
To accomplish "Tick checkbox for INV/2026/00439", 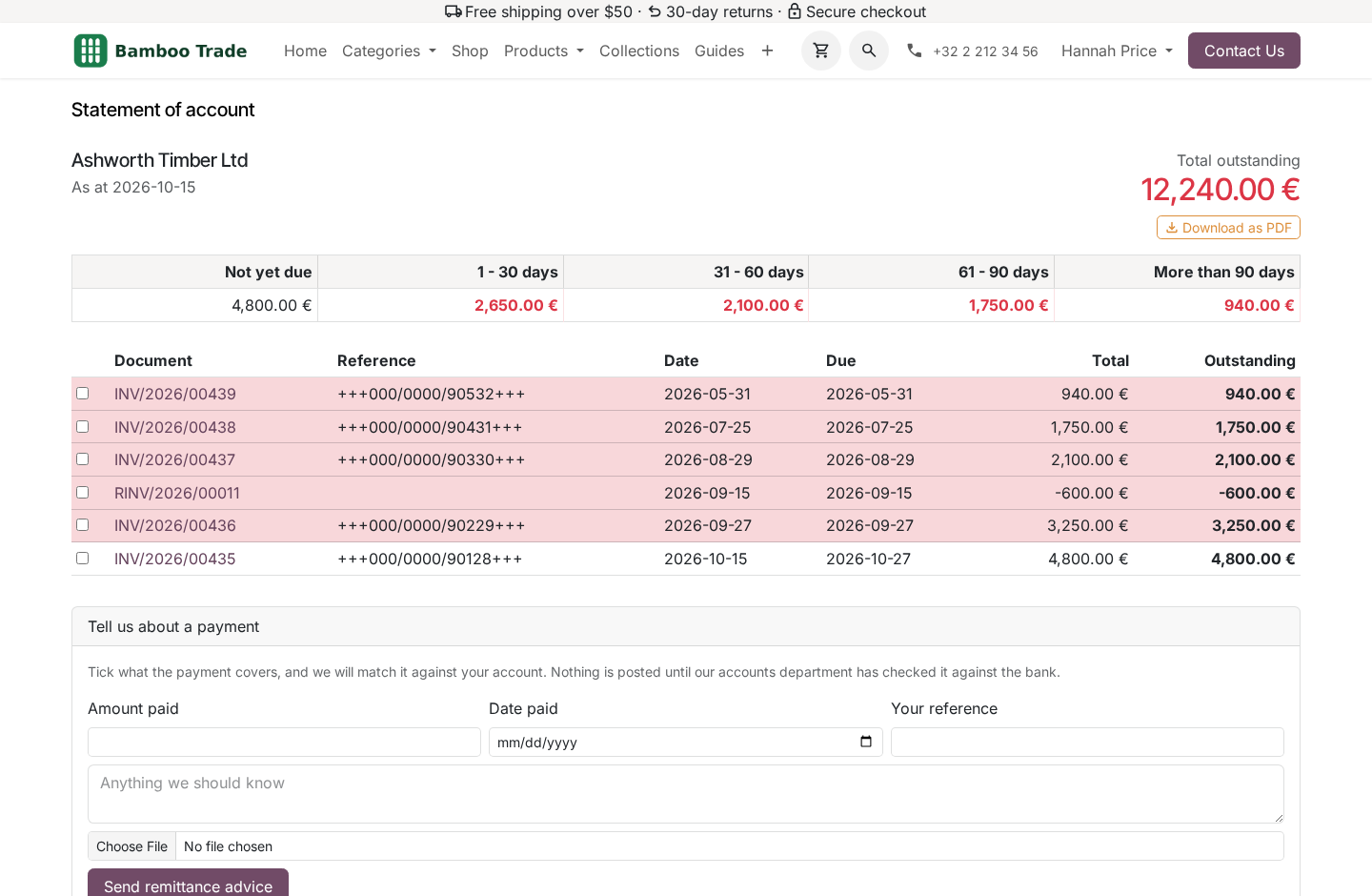I will (83, 394).
